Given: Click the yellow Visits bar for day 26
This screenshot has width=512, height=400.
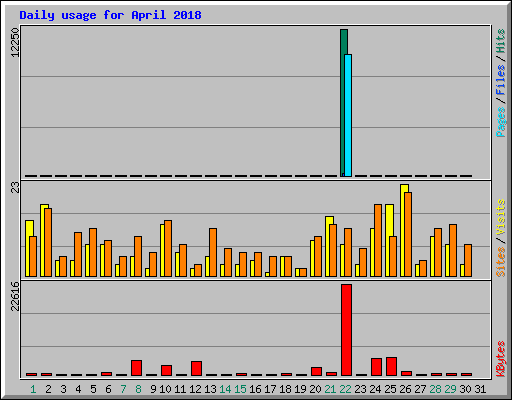Looking at the screenshot, I should point(403,230).
